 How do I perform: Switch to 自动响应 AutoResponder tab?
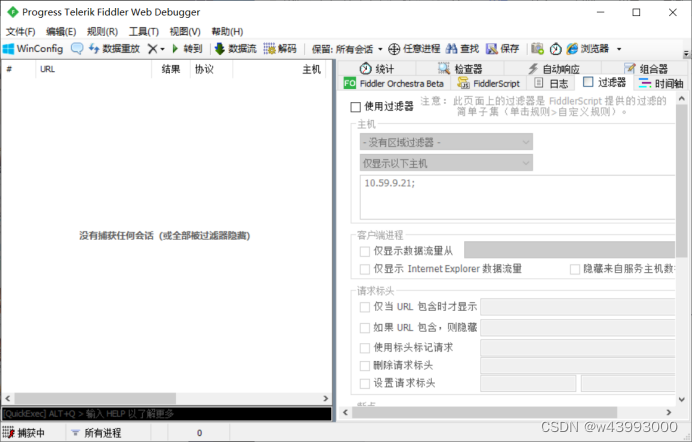(554, 69)
